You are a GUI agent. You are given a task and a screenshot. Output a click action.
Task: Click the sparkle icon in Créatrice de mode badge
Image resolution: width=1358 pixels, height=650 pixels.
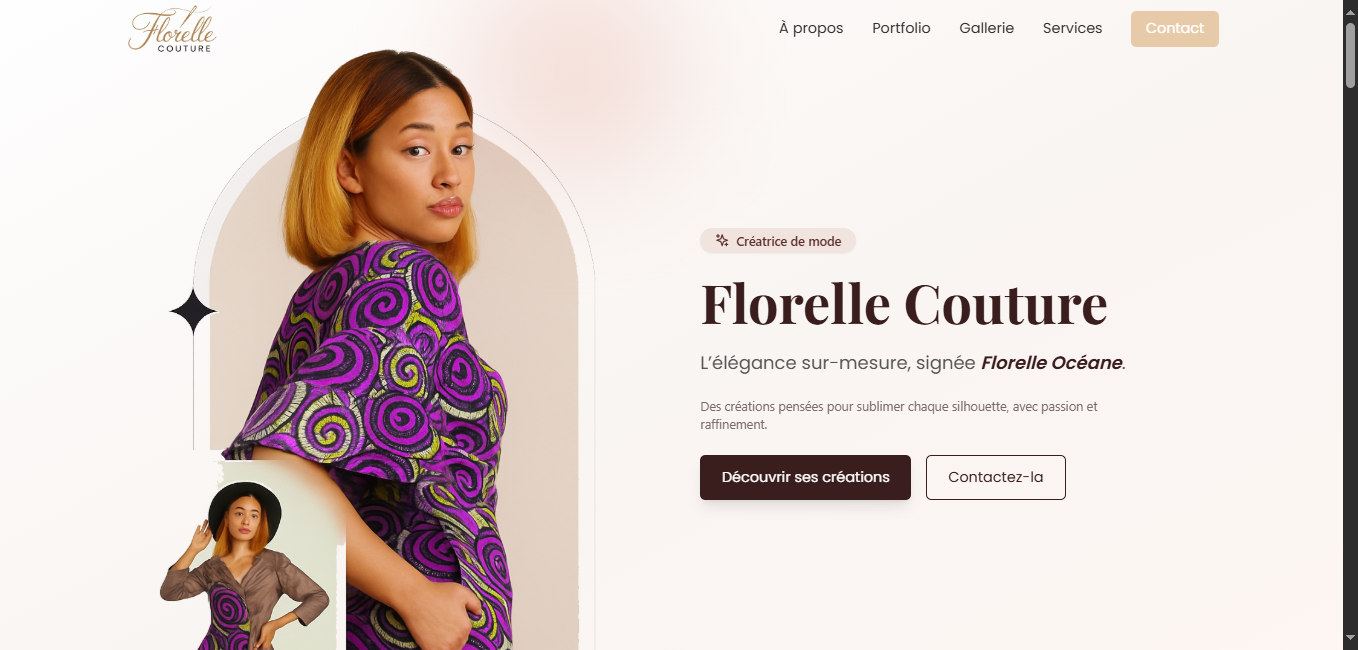[722, 241]
